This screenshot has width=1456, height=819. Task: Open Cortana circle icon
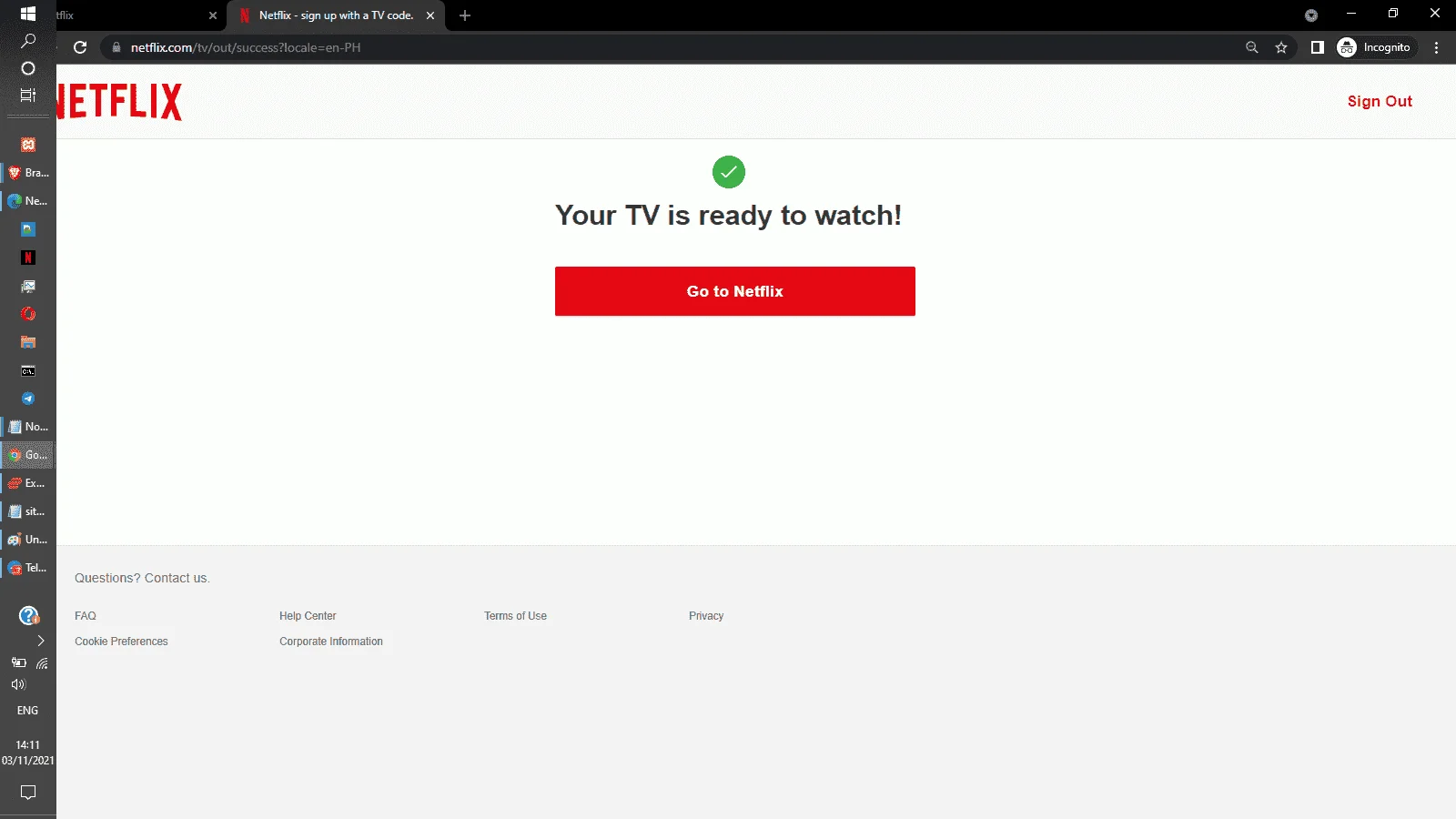click(28, 68)
